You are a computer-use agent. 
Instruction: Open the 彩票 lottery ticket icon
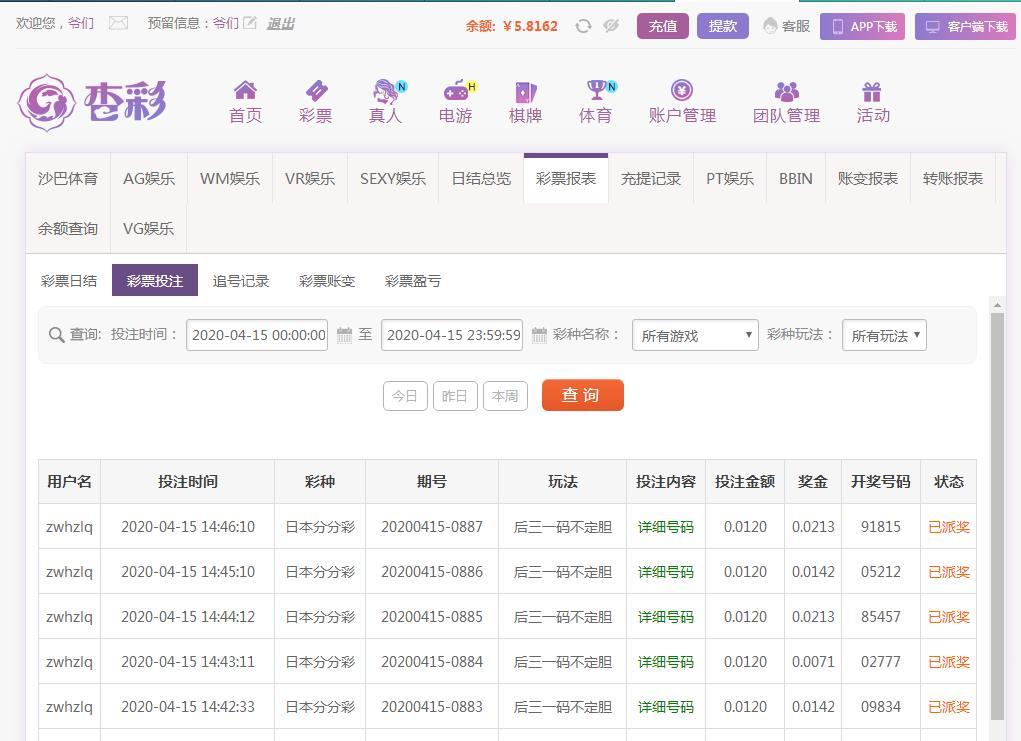click(x=315, y=91)
